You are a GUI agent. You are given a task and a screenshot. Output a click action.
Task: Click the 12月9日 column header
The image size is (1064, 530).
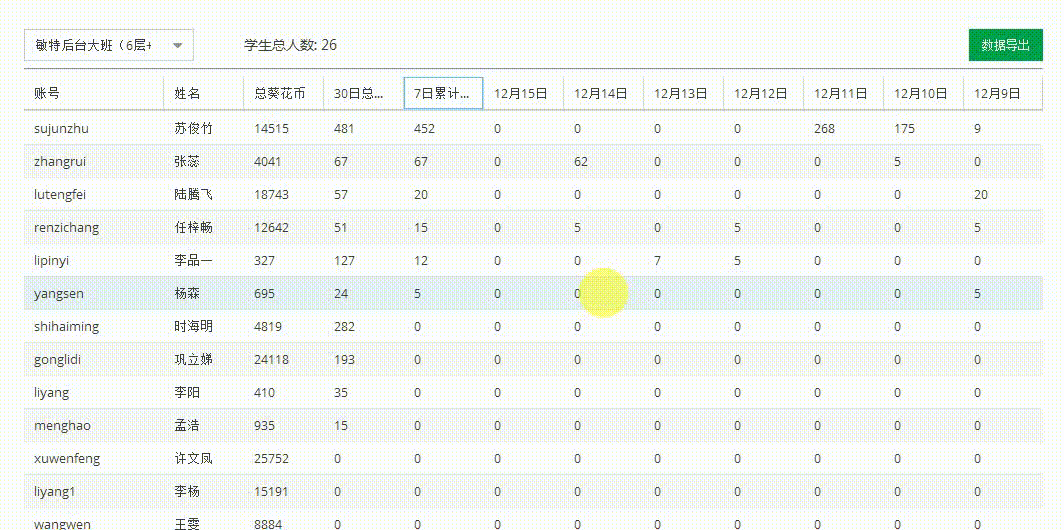(997, 93)
